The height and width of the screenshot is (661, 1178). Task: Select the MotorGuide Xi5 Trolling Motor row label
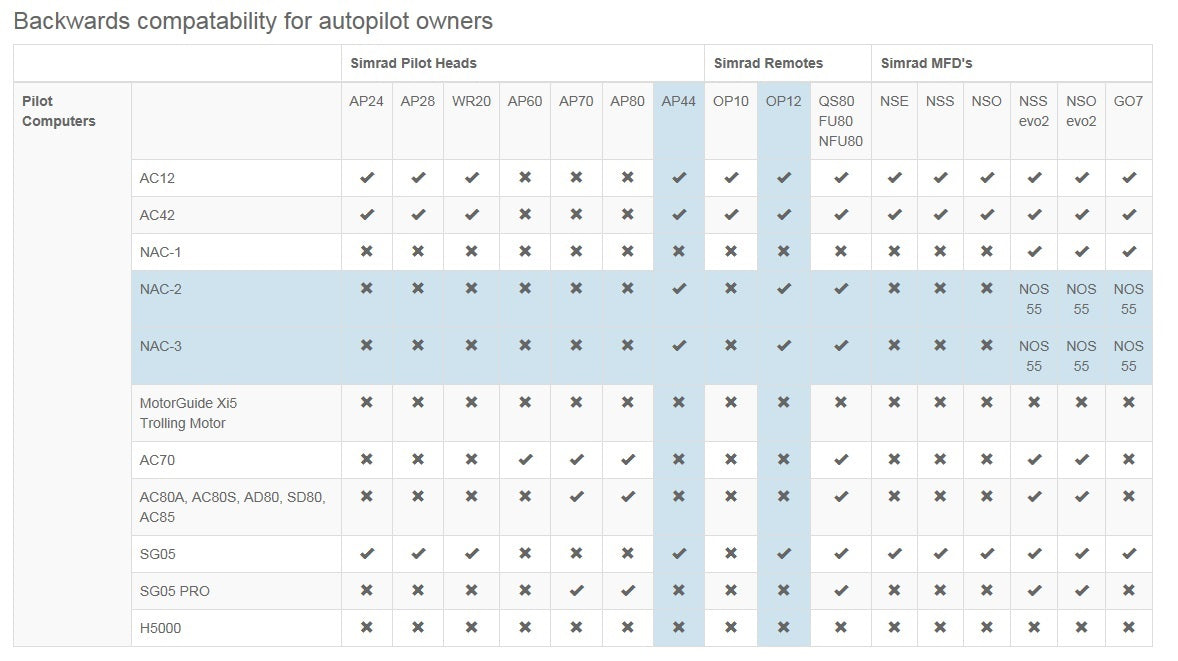coord(189,413)
